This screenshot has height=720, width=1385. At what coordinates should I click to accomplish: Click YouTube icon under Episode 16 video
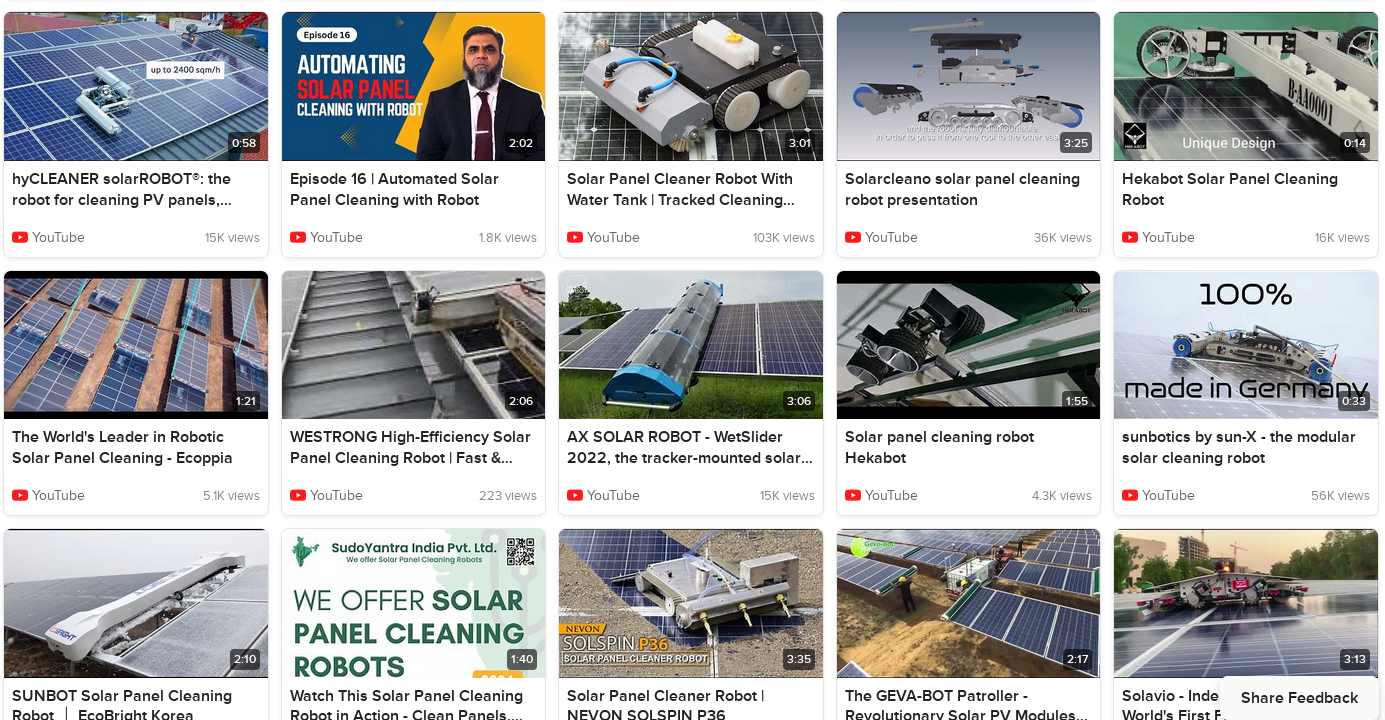pos(298,238)
